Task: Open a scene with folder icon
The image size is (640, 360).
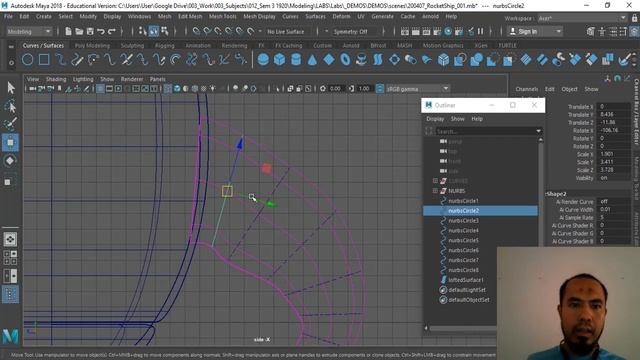Action: coord(79,31)
